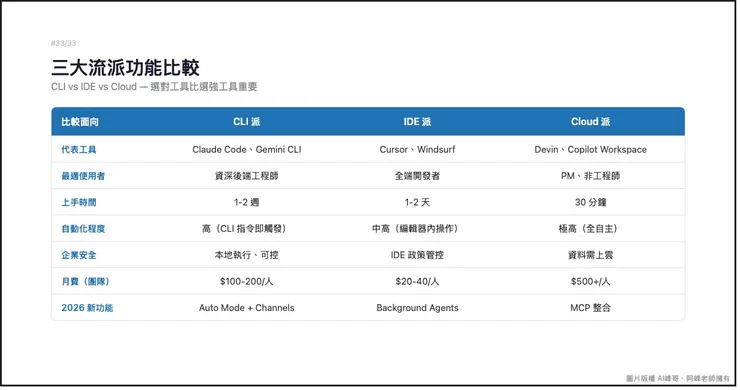This screenshot has width=740, height=390.
Task: Click header cell Cloud 派
Action: click(x=590, y=122)
